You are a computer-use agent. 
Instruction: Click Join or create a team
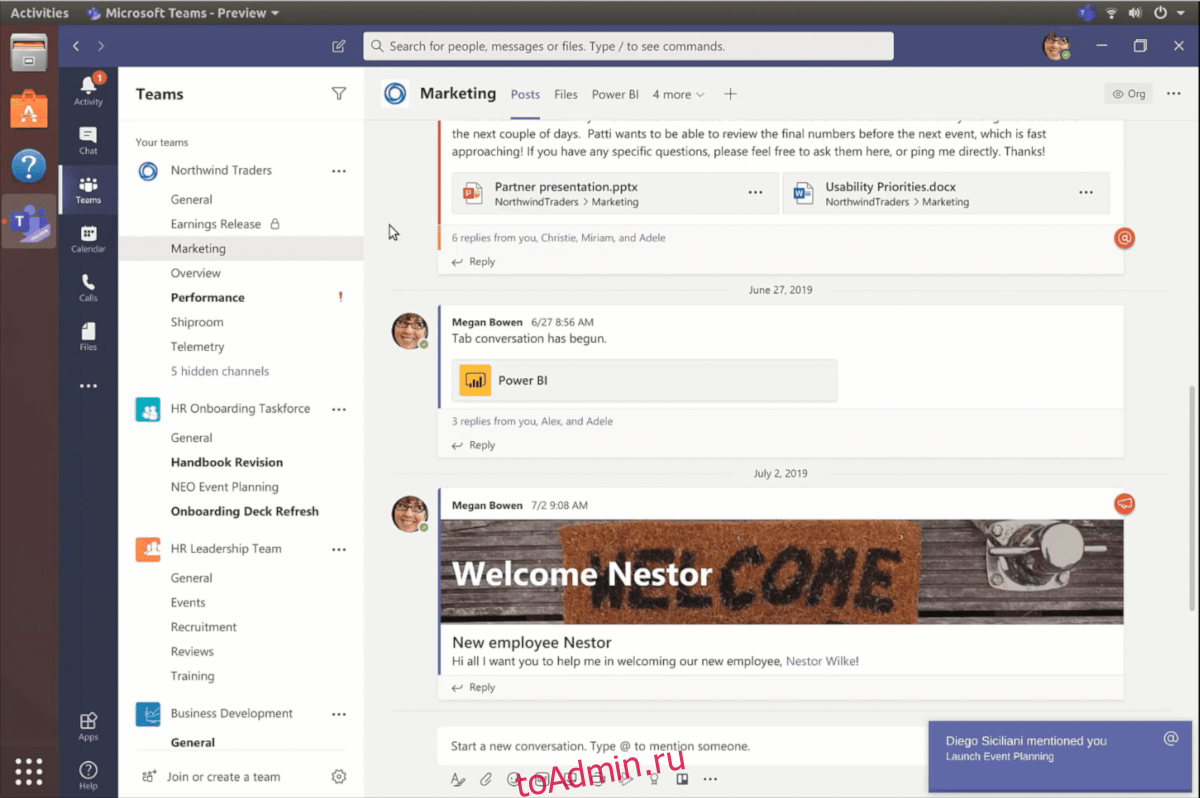coord(222,777)
